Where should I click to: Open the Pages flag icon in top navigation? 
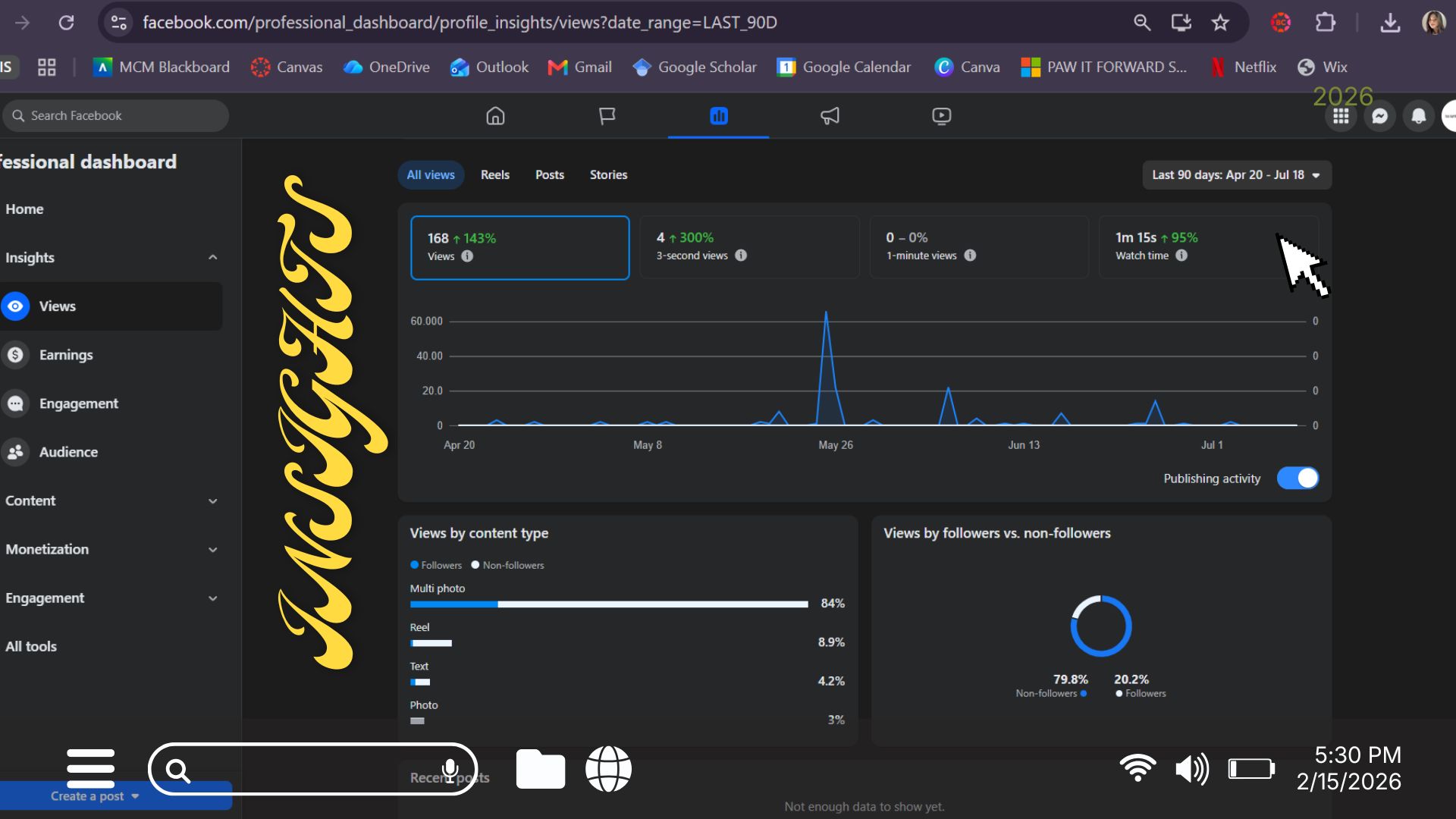tap(607, 116)
